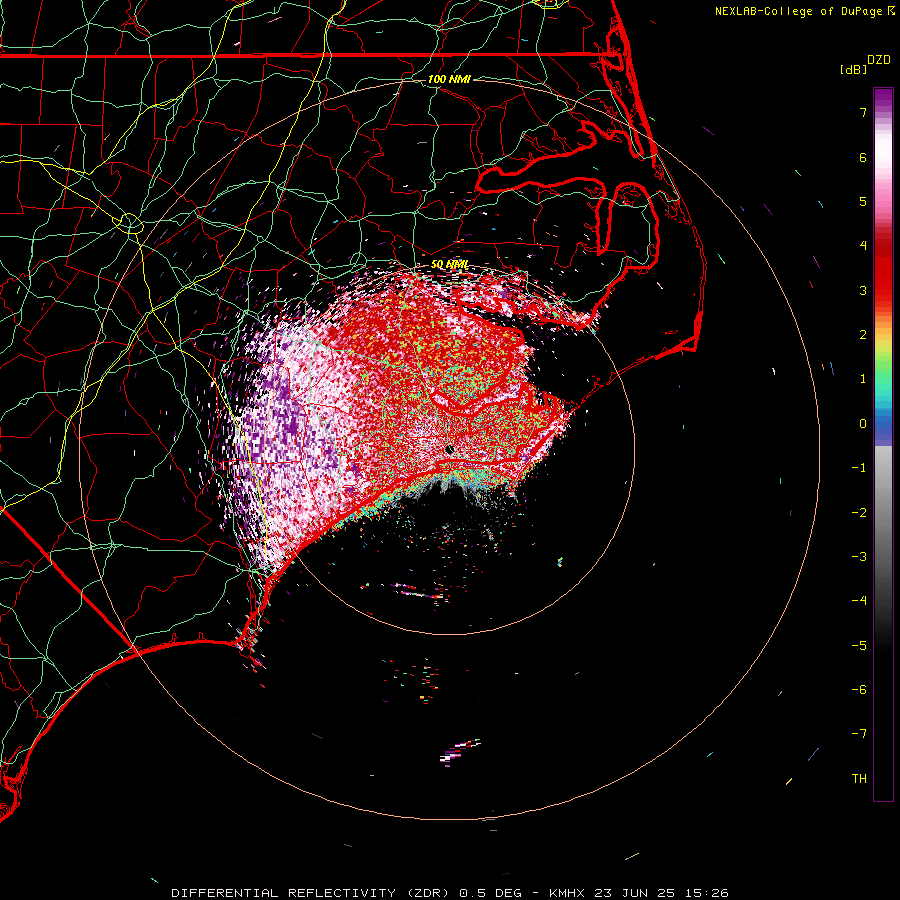Click the 23 JUN 25 15:26 timestamp

pos(661,893)
